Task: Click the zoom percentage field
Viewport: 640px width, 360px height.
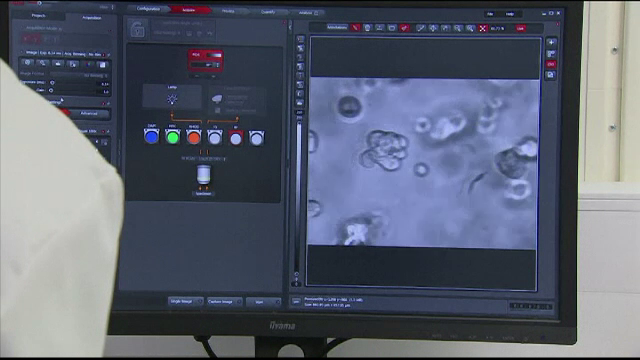Action: [498, 29]
